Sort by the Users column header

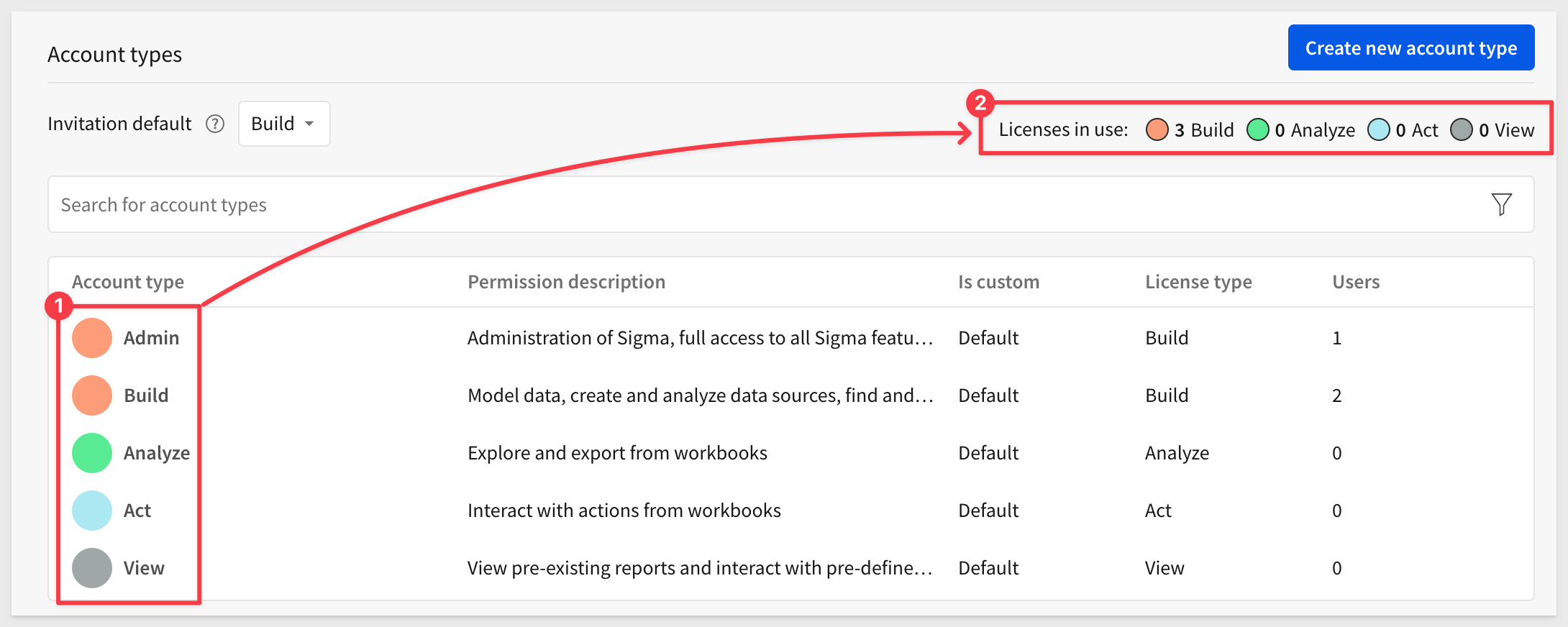(1356, 282)
